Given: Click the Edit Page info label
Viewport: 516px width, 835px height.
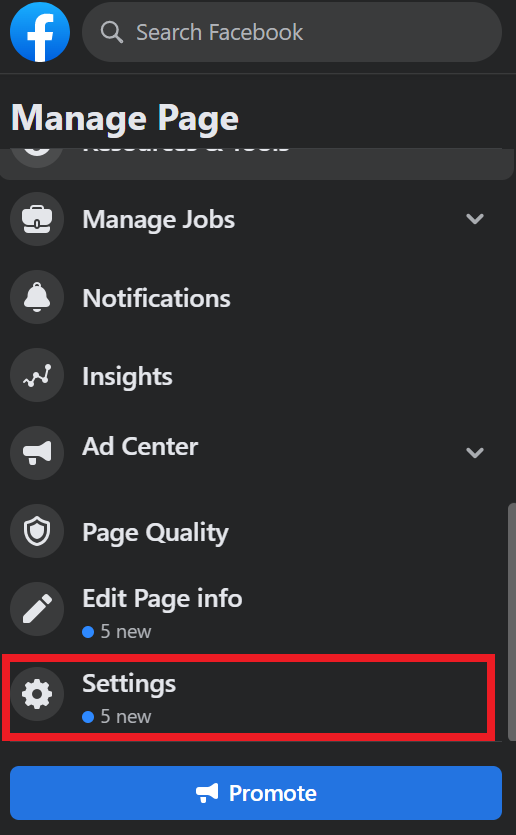Looking at the screenshot, I should pos(162,598).
